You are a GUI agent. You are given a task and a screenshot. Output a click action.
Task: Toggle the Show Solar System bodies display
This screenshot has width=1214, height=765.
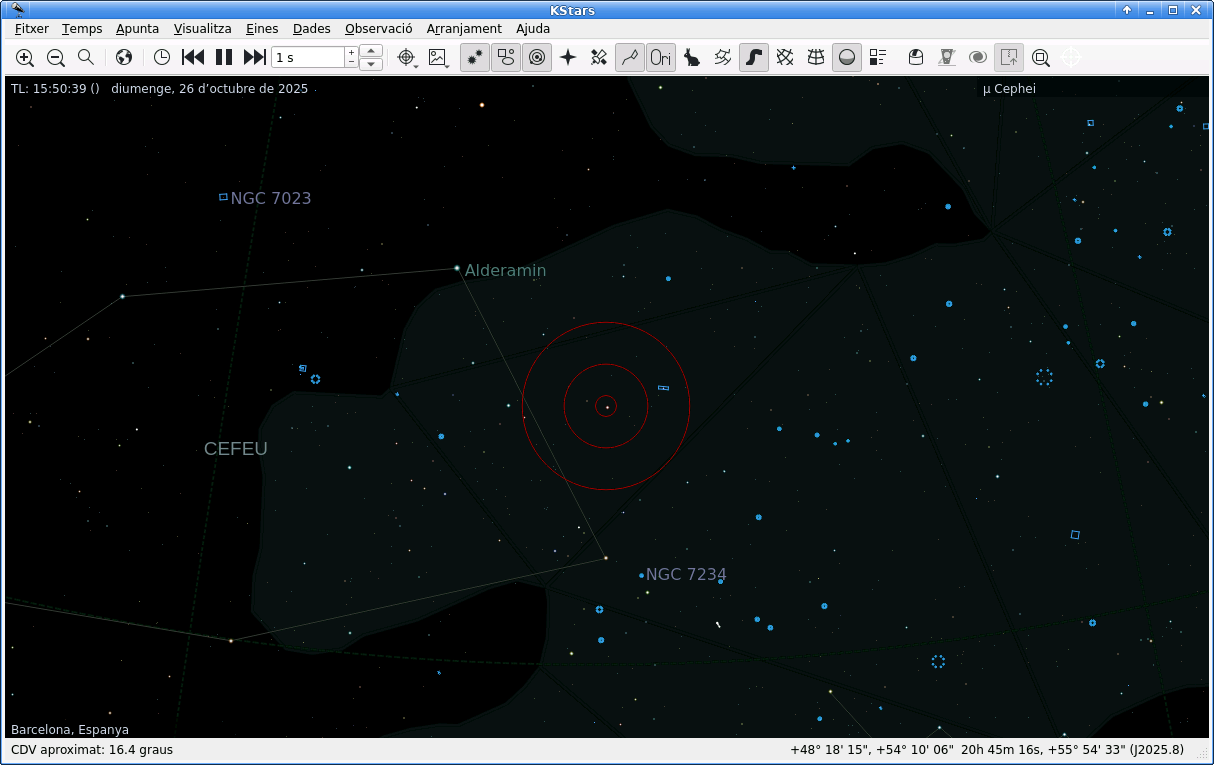click(537, 57)
